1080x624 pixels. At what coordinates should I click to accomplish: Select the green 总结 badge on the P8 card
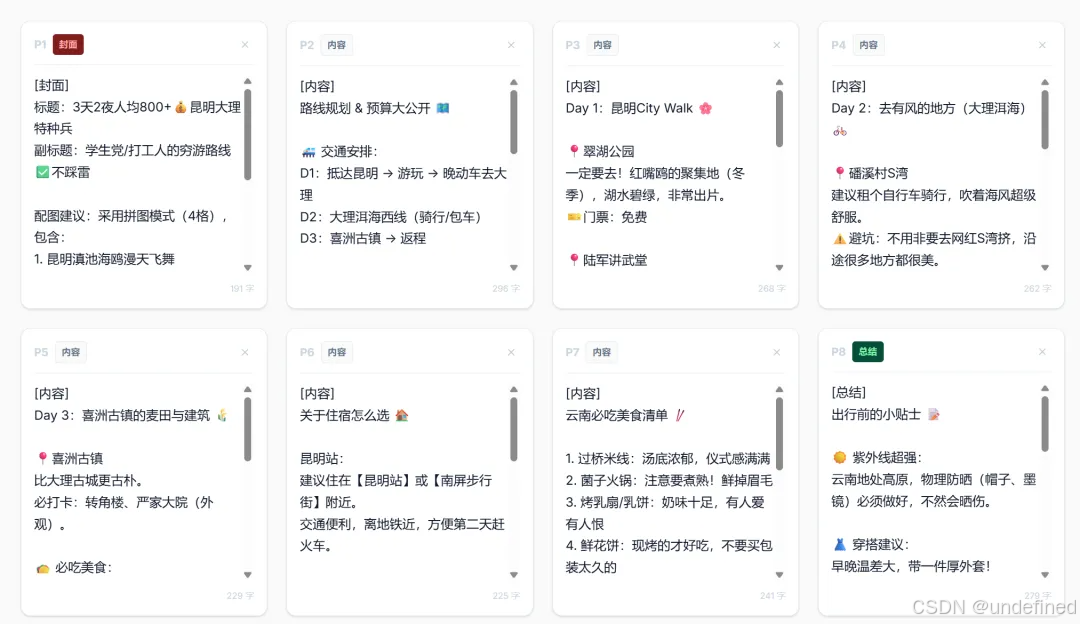(867, 352)
